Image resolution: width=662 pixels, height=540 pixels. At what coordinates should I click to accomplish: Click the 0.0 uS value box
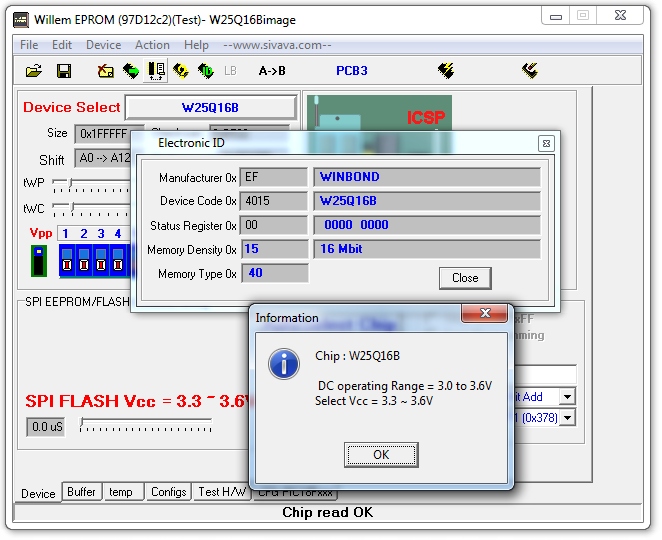(x=46, y=427)
